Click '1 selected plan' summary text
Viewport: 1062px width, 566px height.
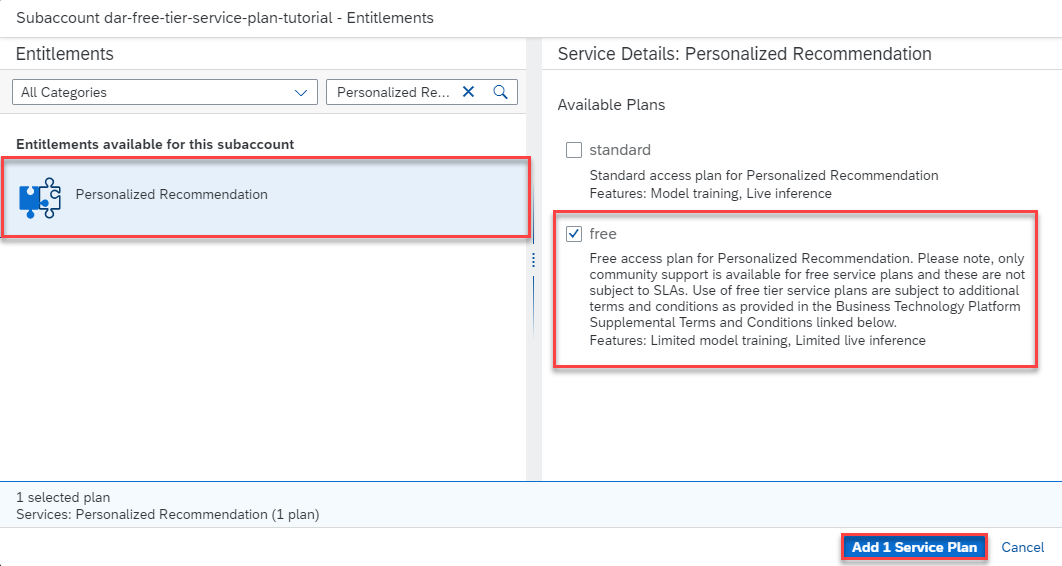63,497
